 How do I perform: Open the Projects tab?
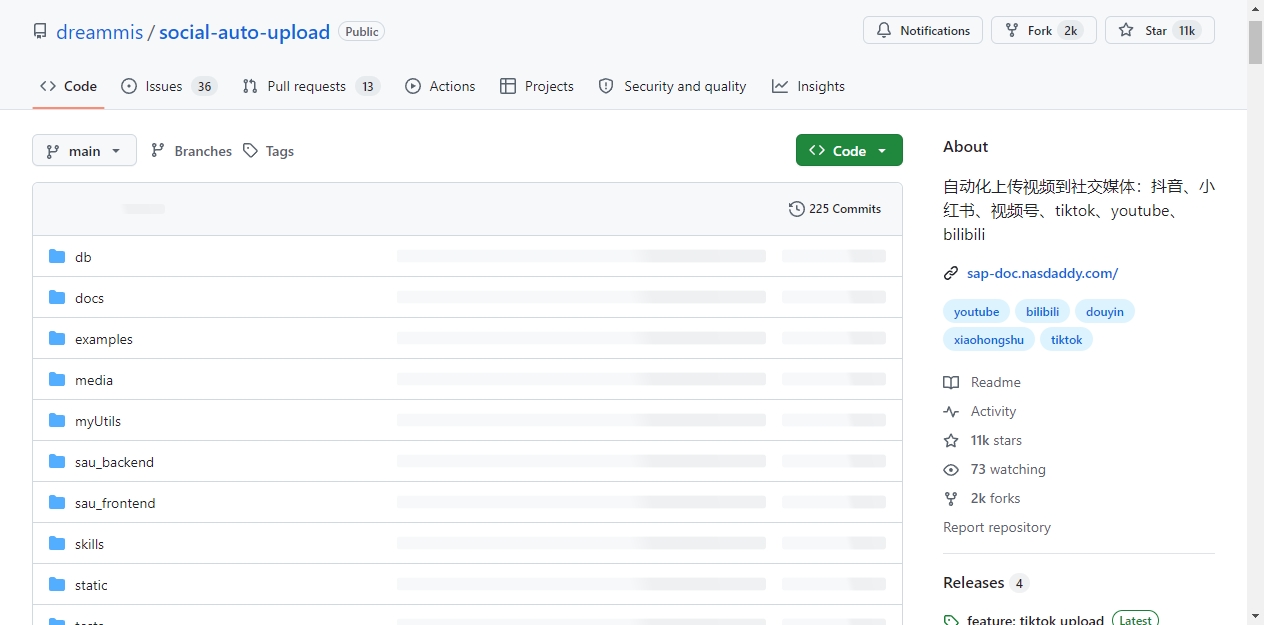[537, 86]
